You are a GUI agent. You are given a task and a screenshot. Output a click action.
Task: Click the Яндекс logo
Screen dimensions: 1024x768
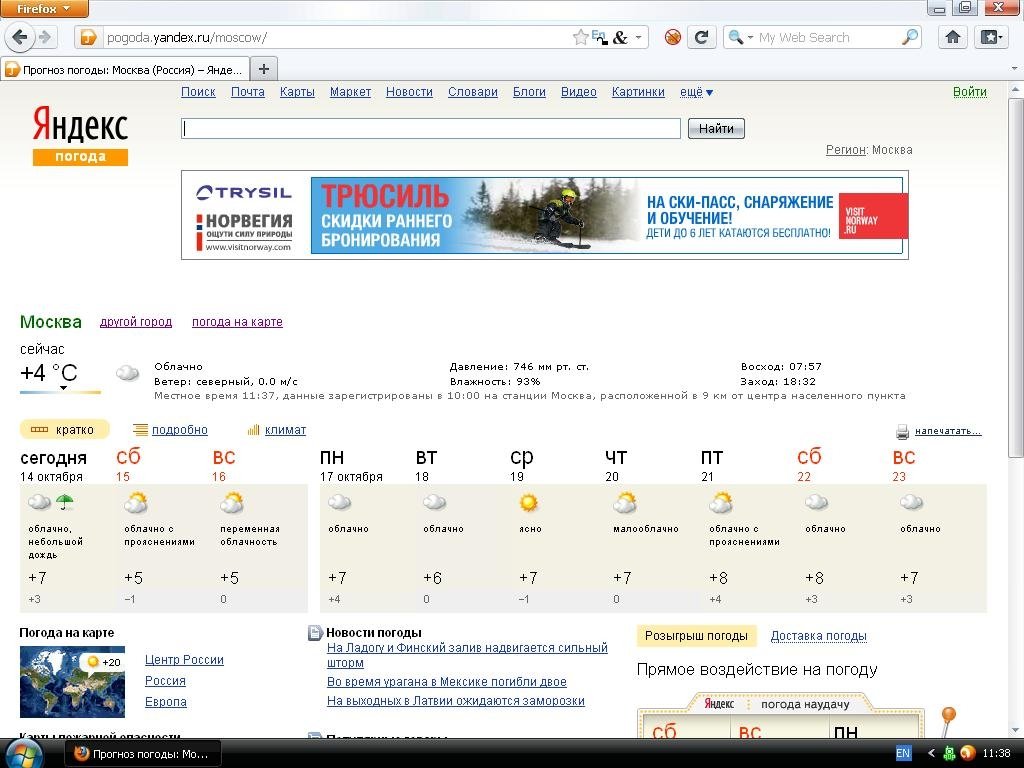coord(80,125)
